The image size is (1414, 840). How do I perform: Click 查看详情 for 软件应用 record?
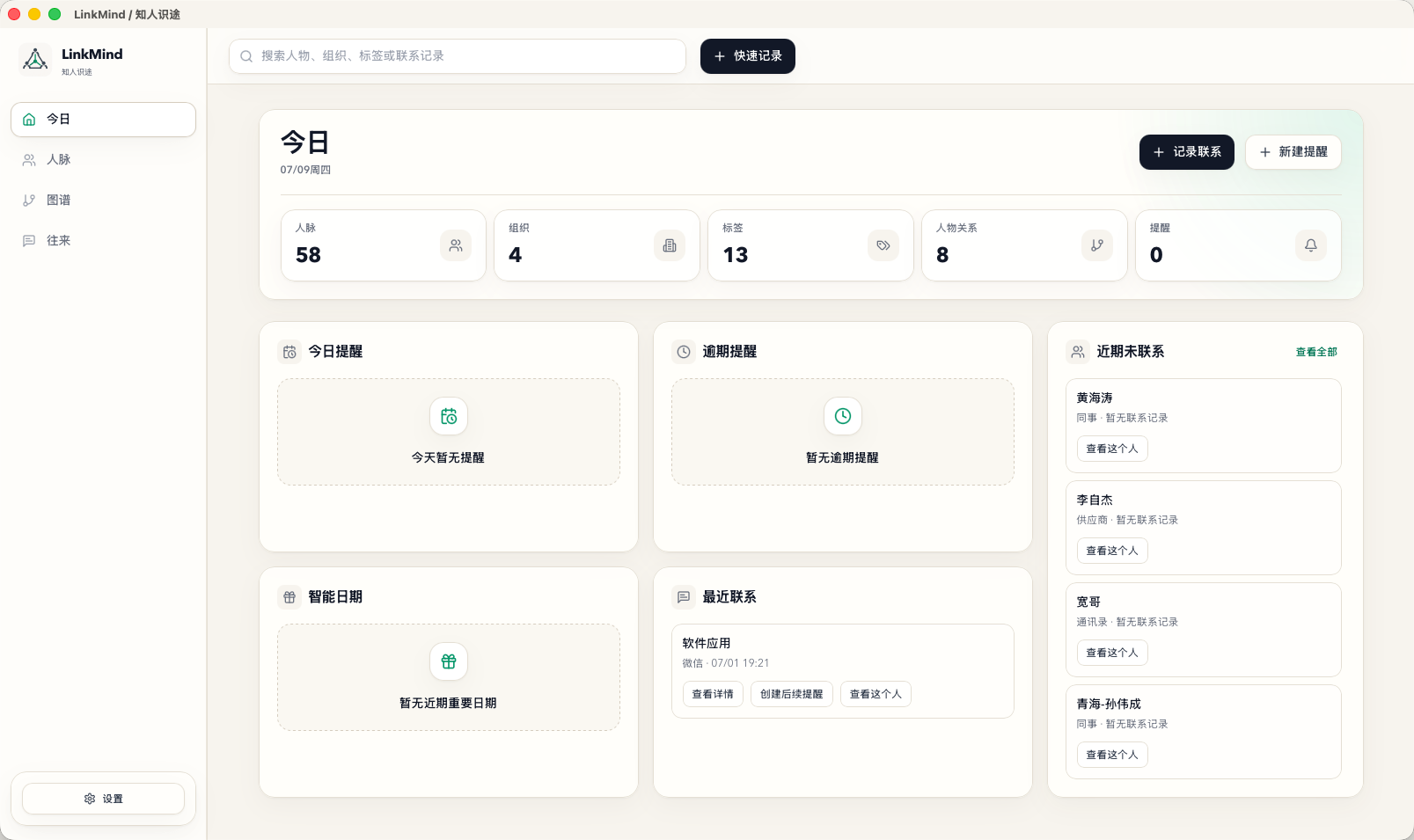point(713,694)
